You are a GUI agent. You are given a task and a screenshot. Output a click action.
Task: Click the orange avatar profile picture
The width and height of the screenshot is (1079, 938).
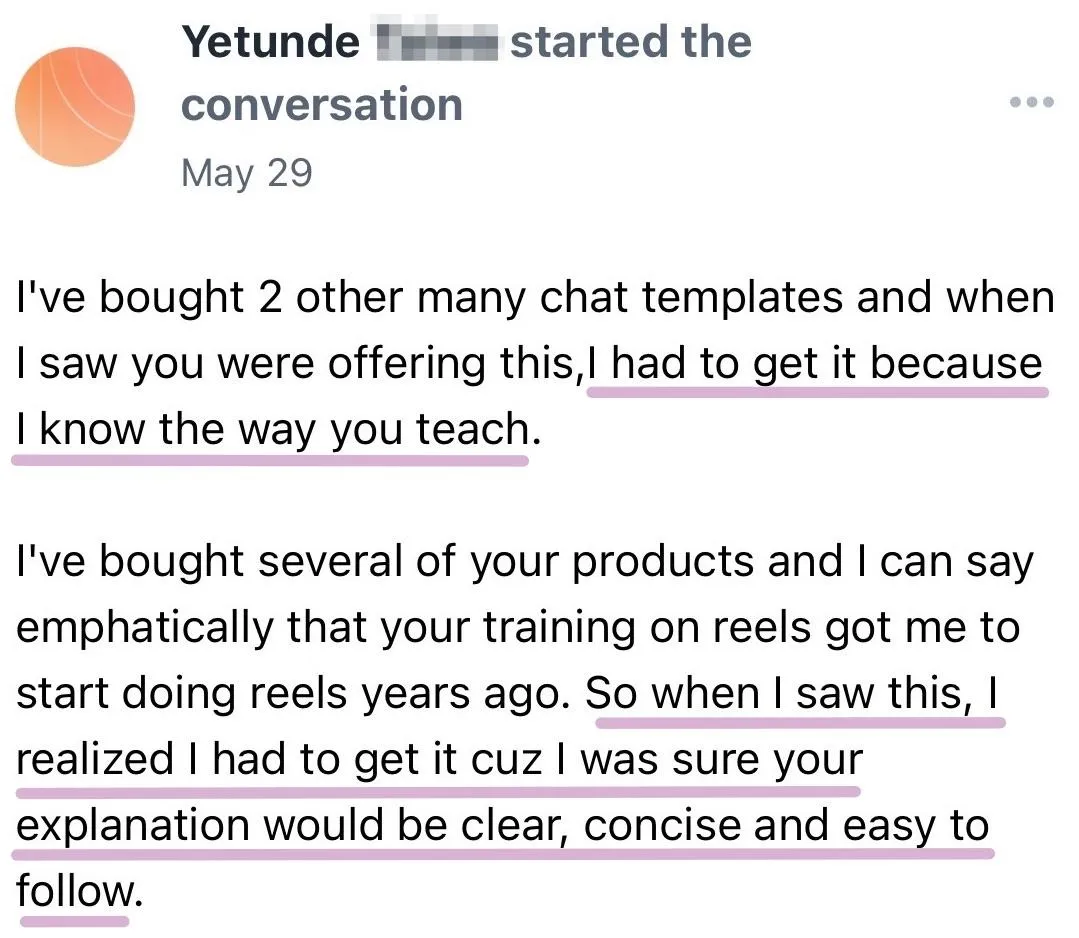75,107
